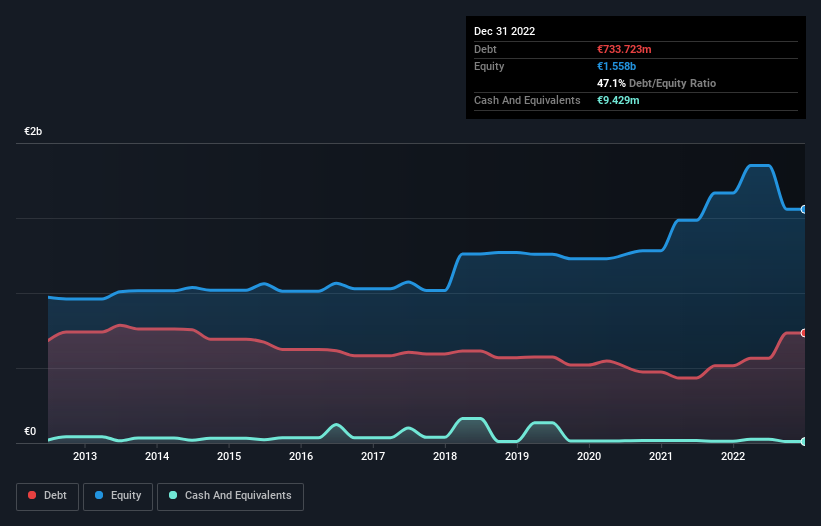Click the 2022 x-axis label

(x=733, y=456)
